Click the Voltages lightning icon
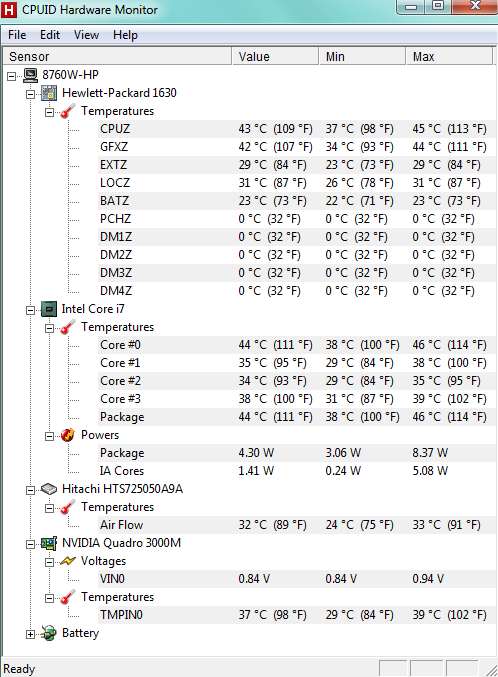 68,561
